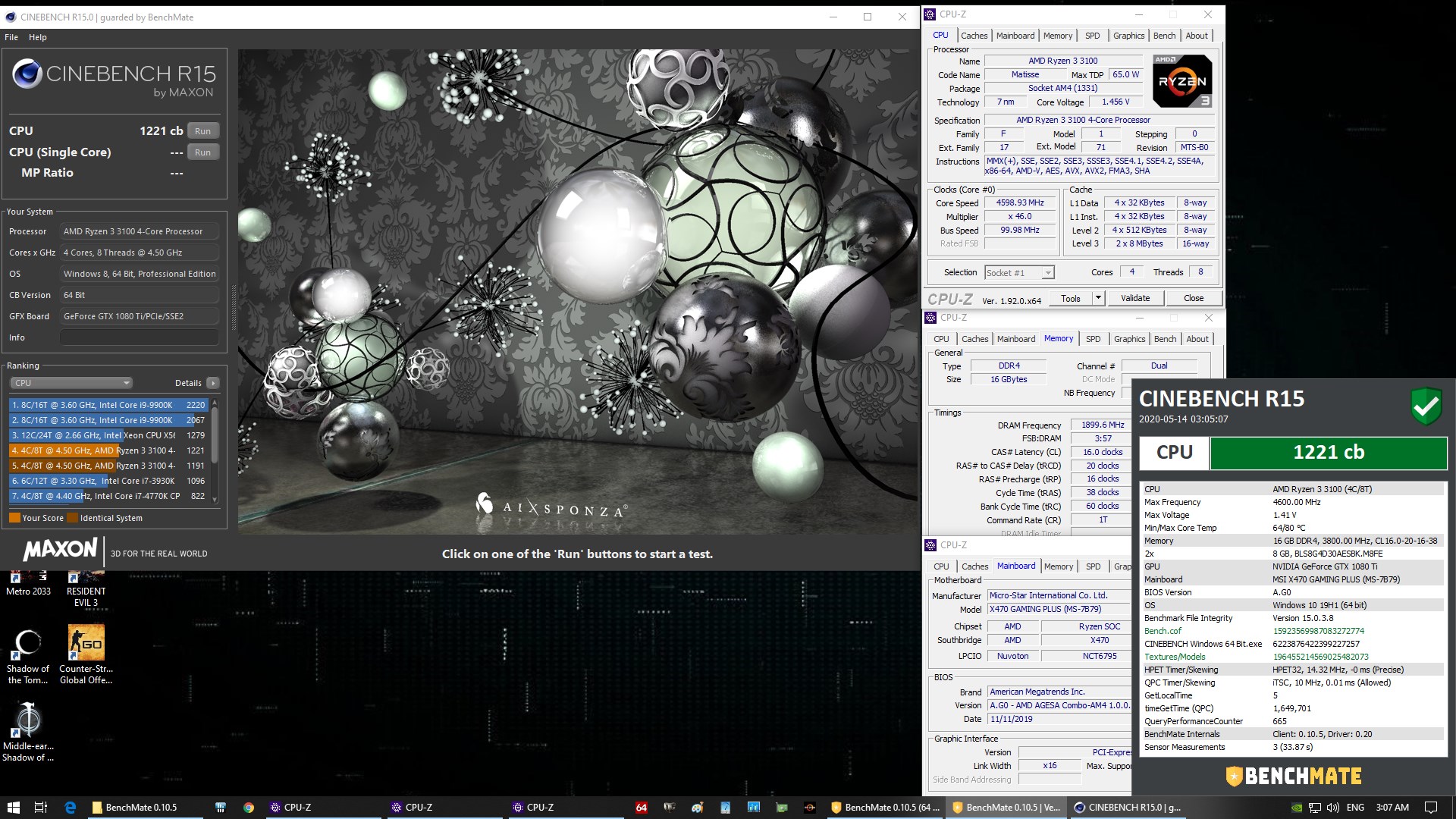
Task: Click the Tools button in CPU-Z
Action: 1071,298
